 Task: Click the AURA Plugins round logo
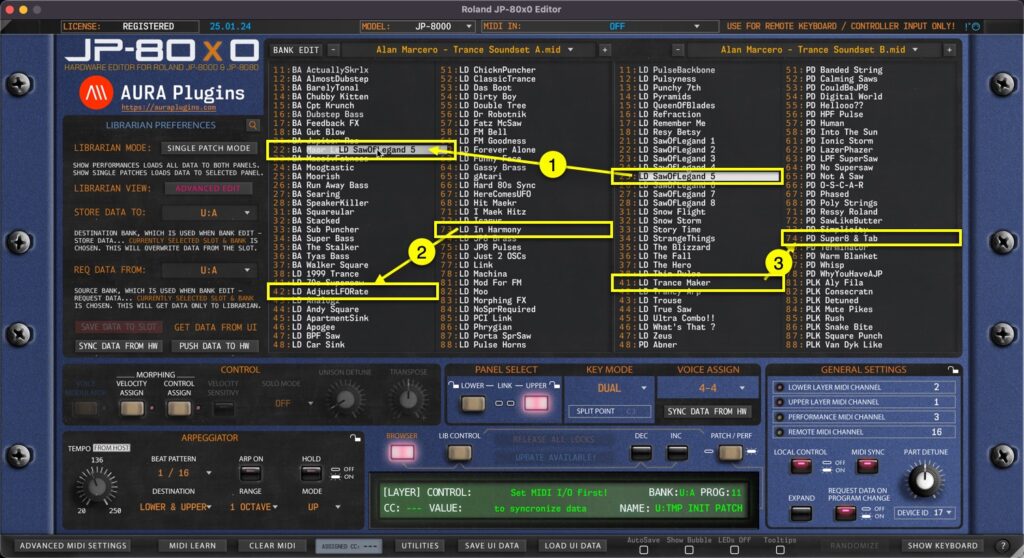pyautogui.click(x=96, y=93)
